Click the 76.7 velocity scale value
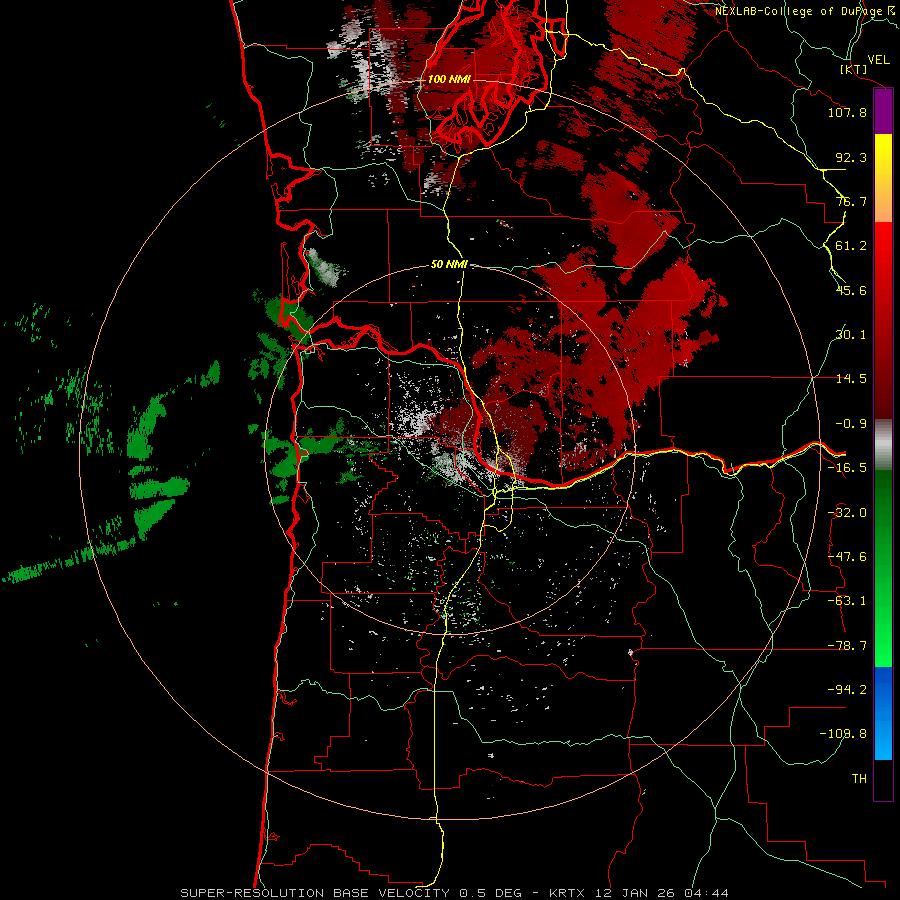The image size is (900, 900). tap(851, 201)
